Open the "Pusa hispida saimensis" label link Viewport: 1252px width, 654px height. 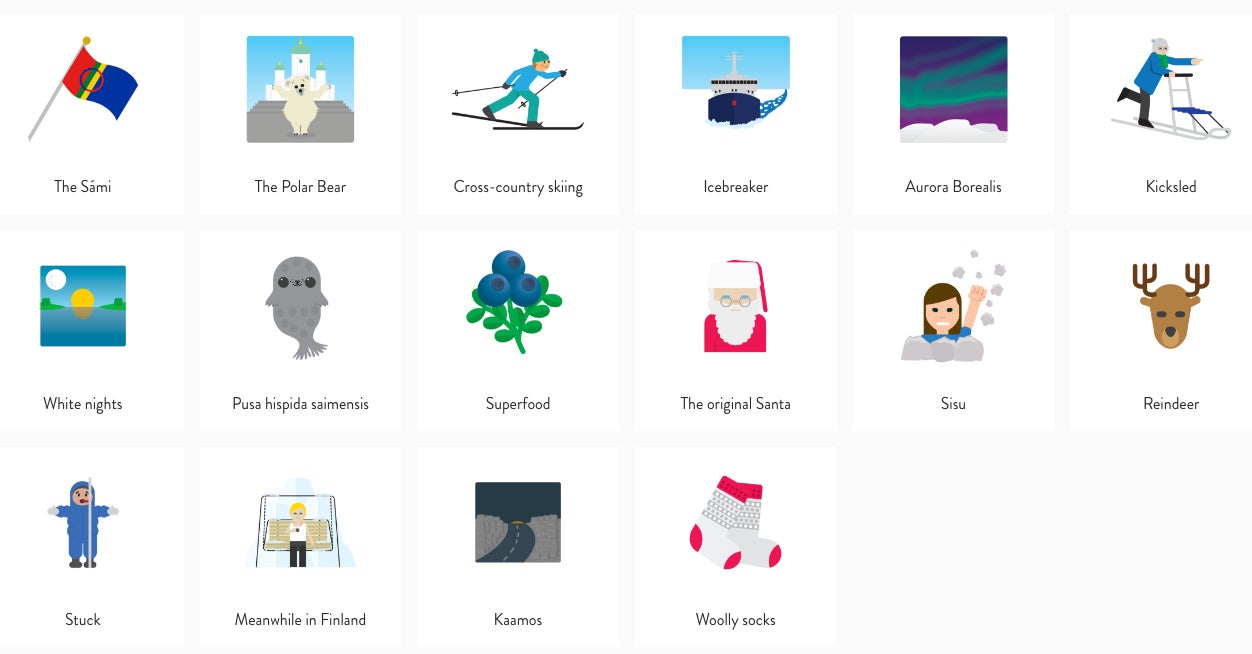pyautogui.click(x=300, y=404)
